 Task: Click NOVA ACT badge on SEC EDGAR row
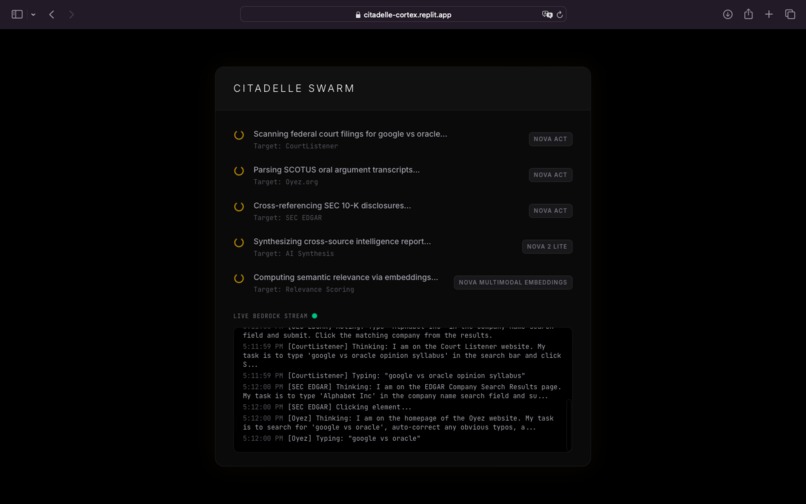(551, 211)
